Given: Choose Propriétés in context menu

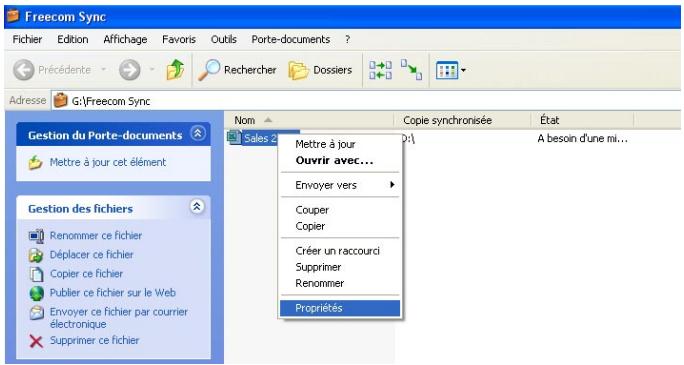Looking at the screenshot, I should (340, 308).
